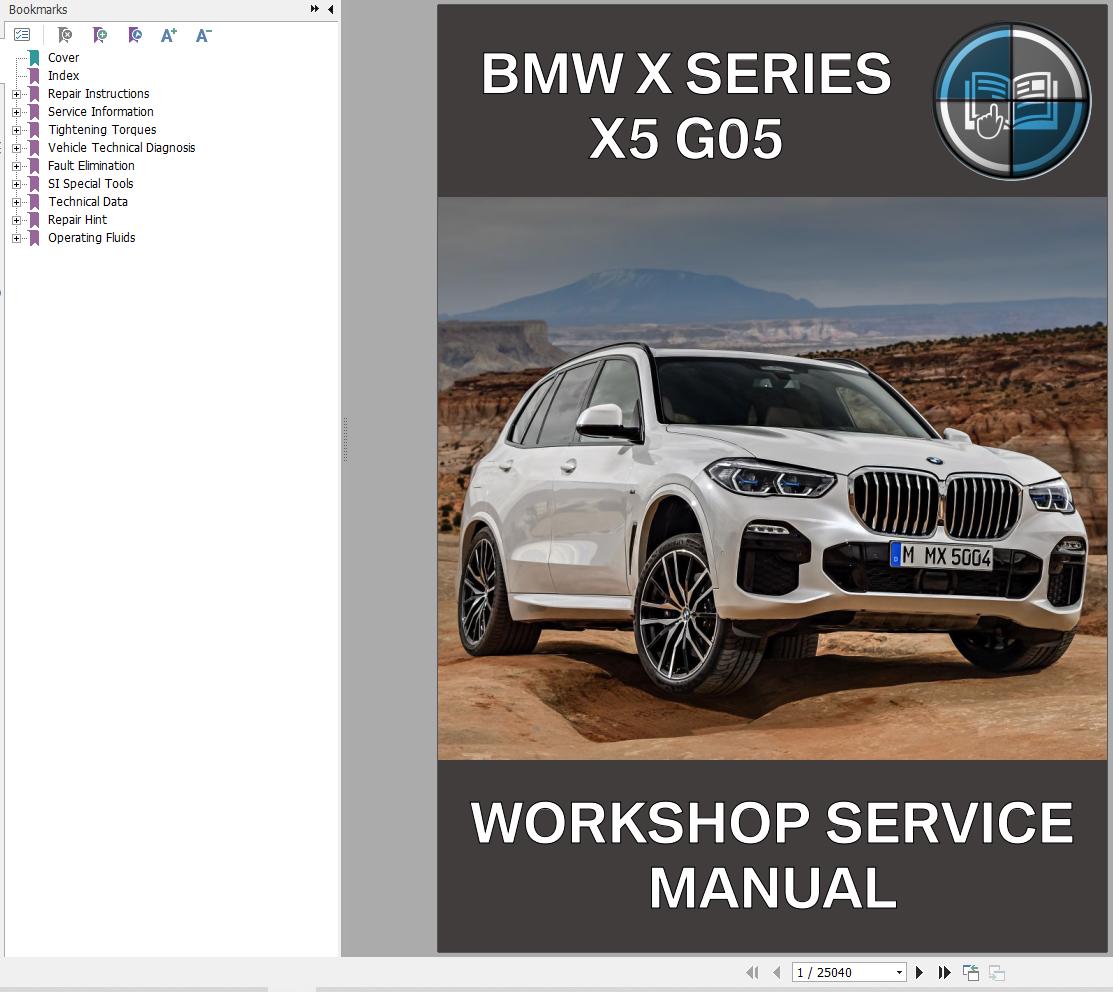The width and height of the screenshot is (1113, 992).
Task: Collapse the Bookmarks panel with the arrow
Action: [331, 9]
